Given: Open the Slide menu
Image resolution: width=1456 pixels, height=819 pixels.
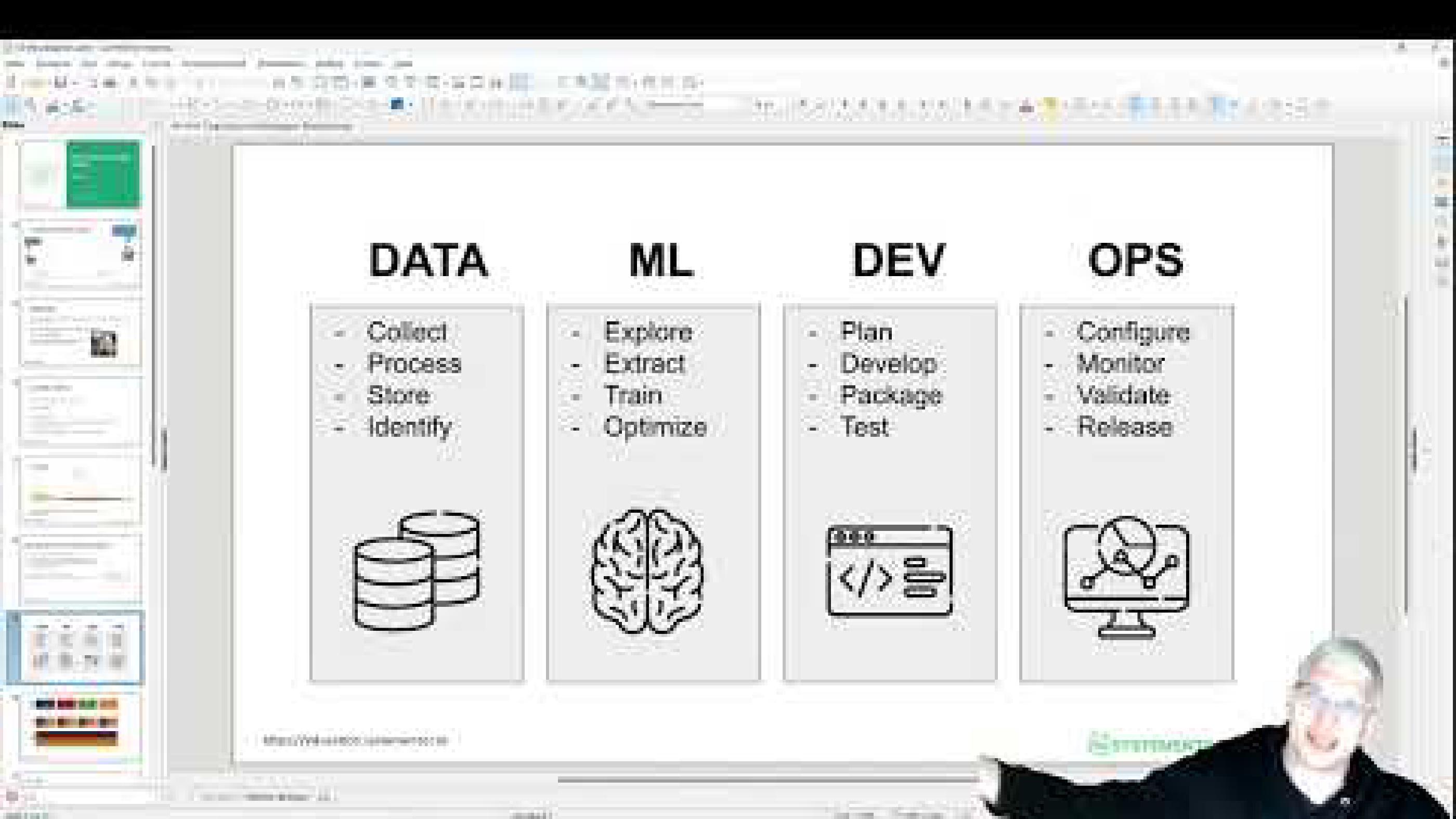Looking at the screenshot, I should tap(195, 63).
